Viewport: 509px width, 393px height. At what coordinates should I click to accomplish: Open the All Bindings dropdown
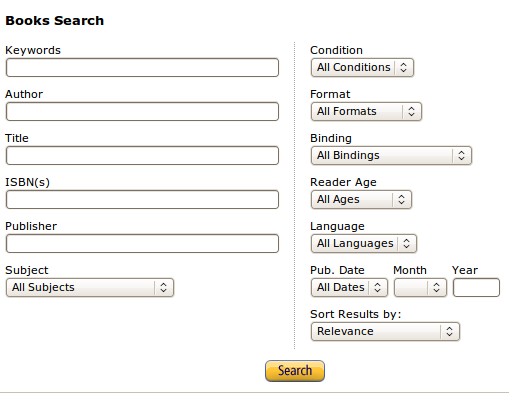(391, 156)
